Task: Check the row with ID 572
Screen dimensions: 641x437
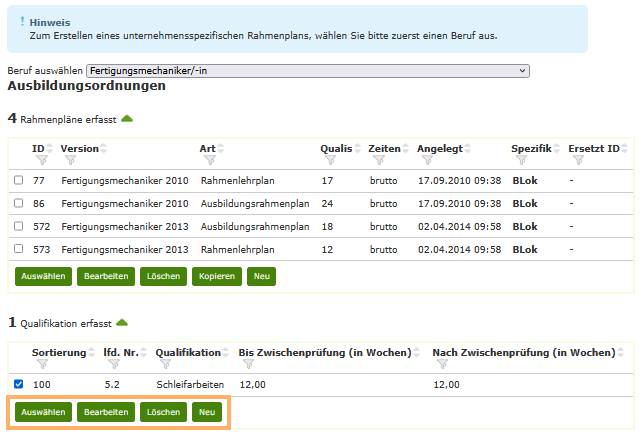Action: [18, 226]
